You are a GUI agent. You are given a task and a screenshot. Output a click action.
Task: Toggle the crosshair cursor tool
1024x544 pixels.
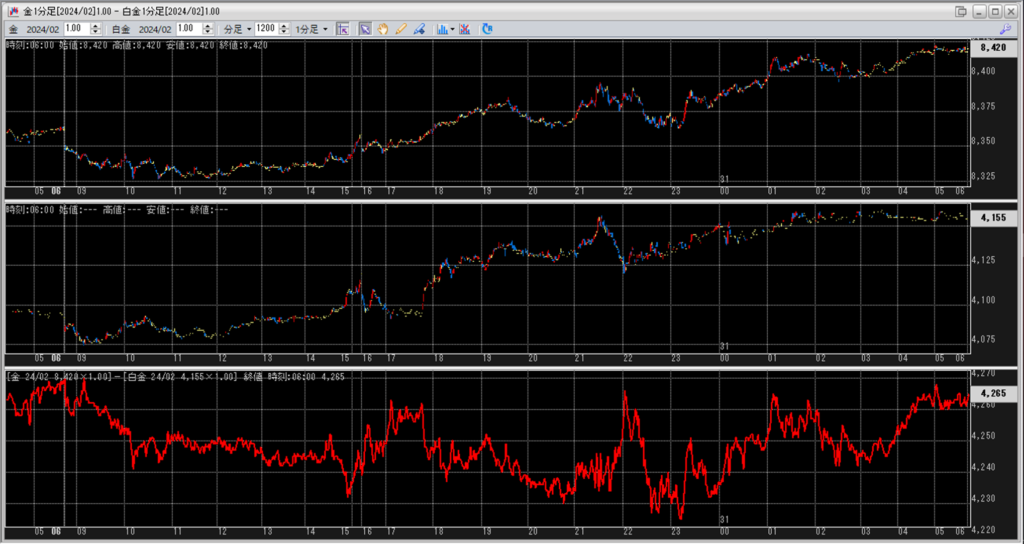(343, 29)
